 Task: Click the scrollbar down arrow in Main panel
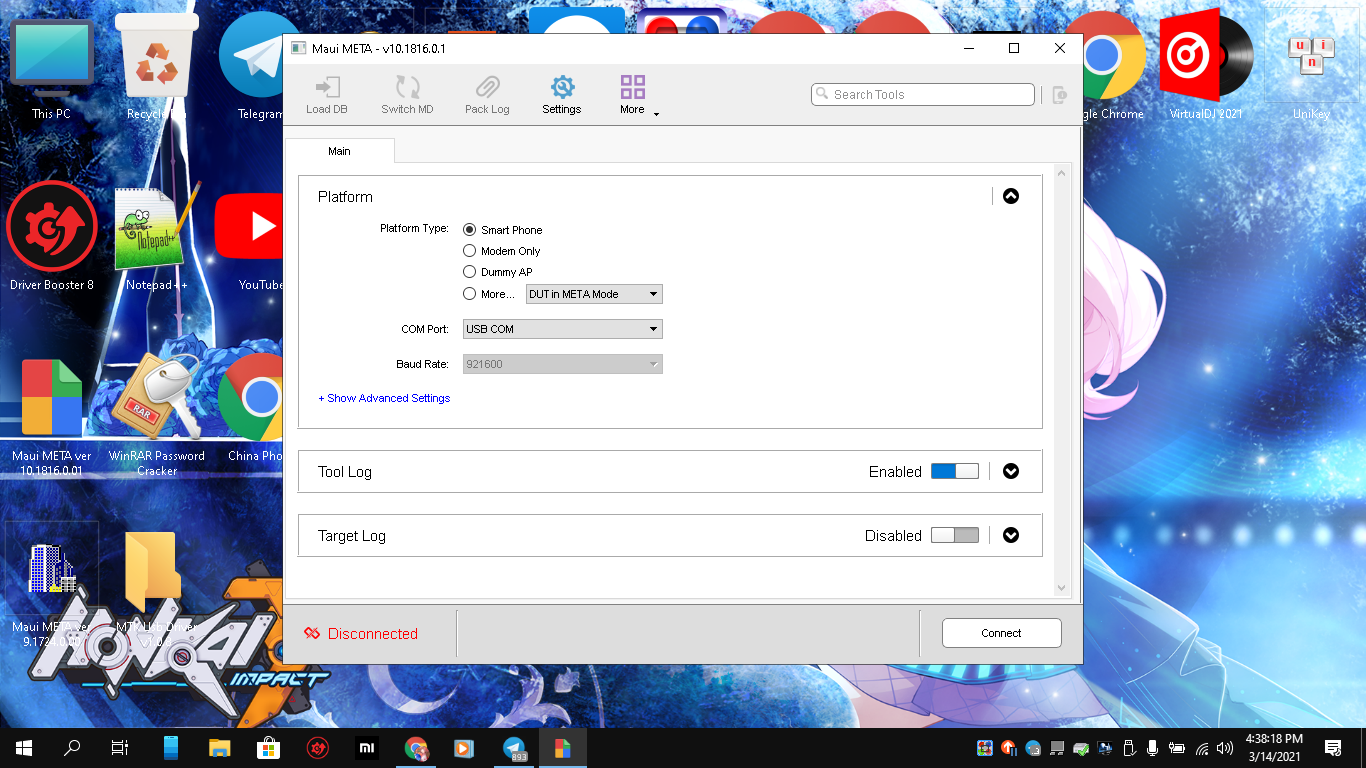click(x=1062, y=589)
